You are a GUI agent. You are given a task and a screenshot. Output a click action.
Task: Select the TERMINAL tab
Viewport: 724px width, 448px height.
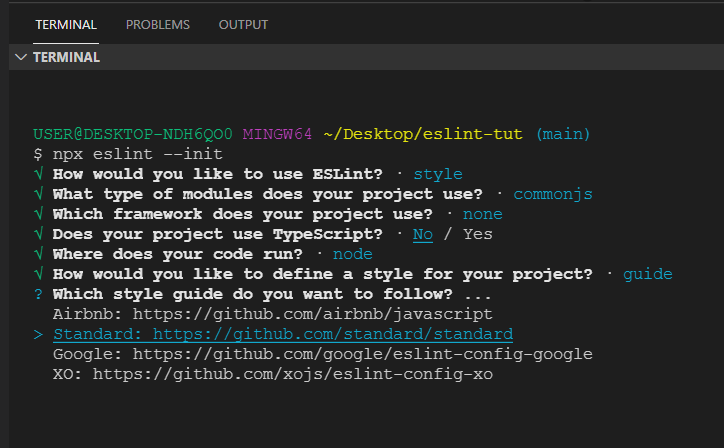click(x=66, y=24)
